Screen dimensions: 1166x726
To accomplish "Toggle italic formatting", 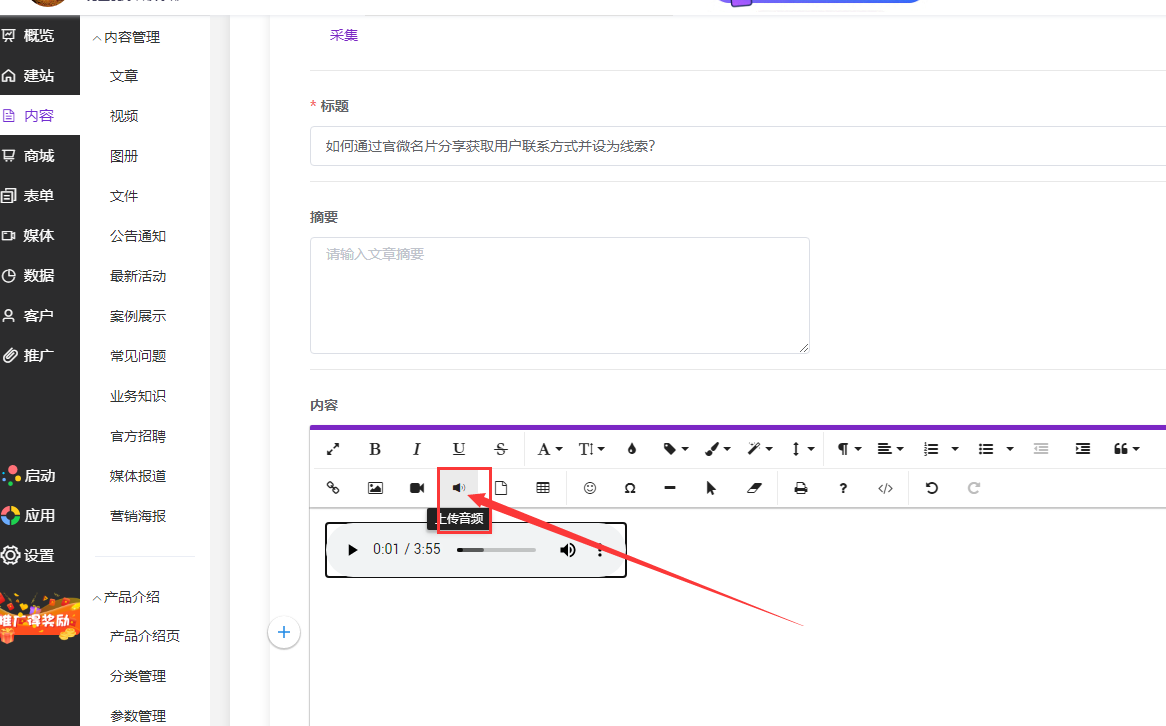I will pyautogui.click(x=417, y=449).
